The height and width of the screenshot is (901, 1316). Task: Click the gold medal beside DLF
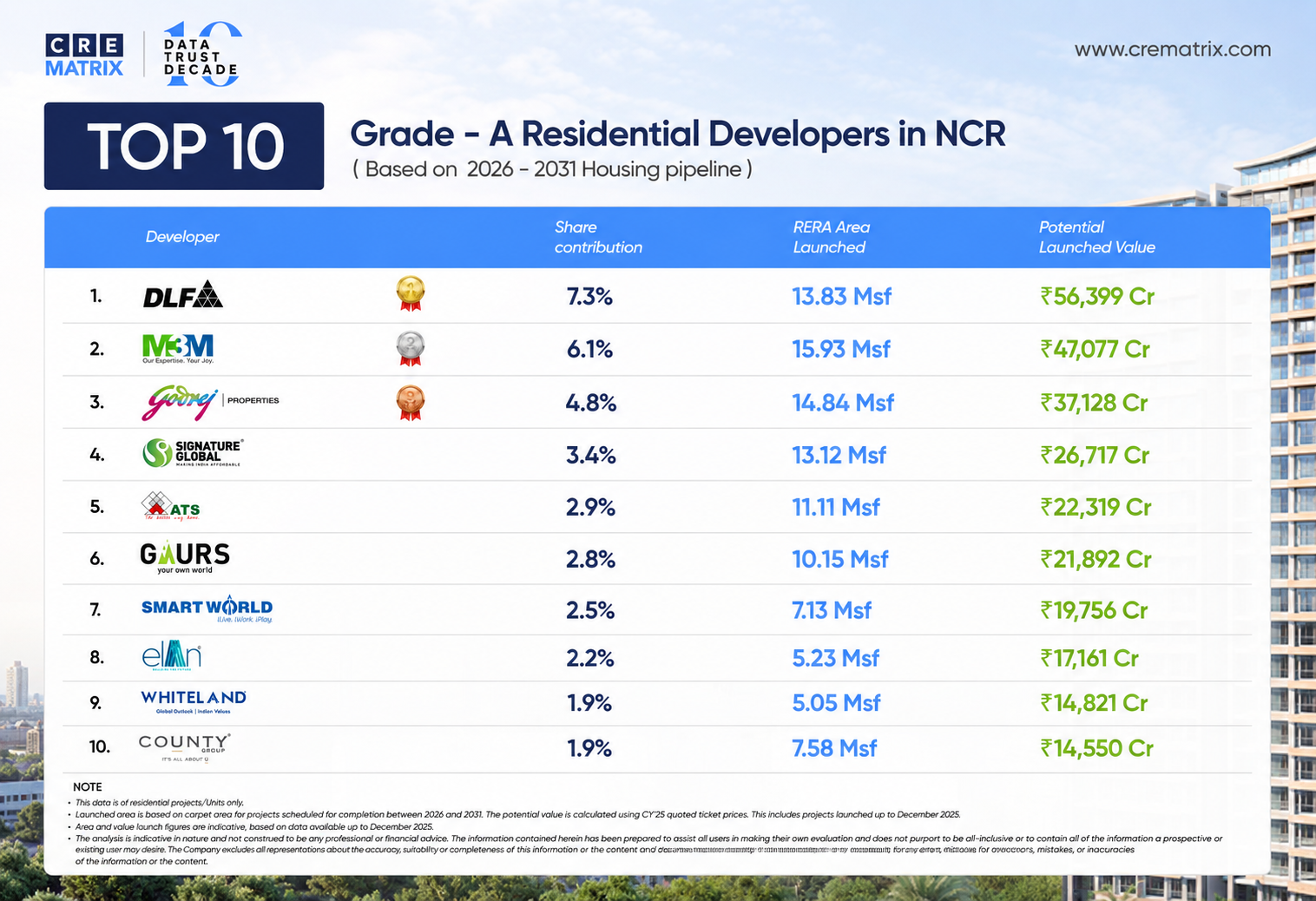[410, 293]
